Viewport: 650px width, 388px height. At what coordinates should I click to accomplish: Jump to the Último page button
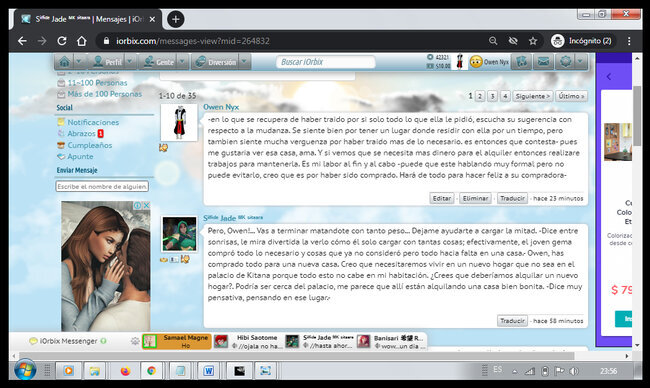point(571,96)
